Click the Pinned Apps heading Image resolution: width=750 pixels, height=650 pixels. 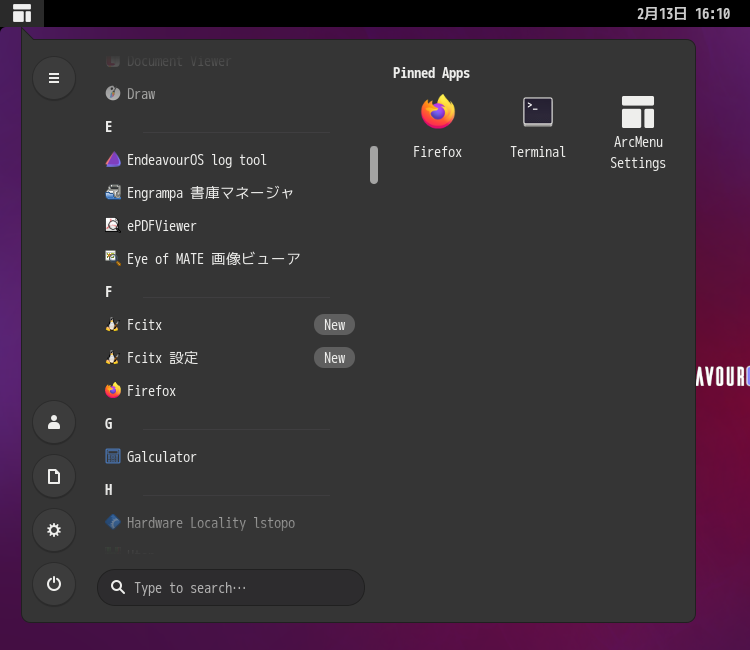(431, 73)
